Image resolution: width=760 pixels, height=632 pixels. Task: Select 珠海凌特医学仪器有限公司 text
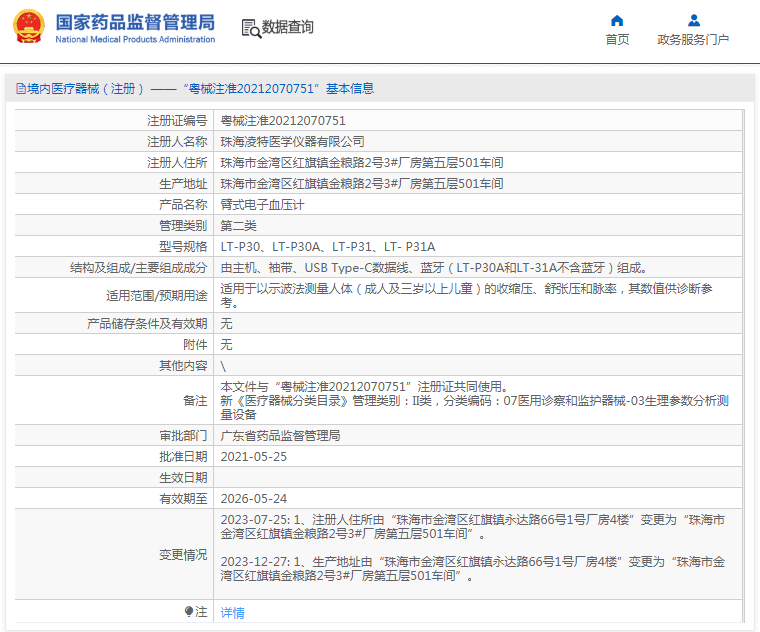[292, 142]
